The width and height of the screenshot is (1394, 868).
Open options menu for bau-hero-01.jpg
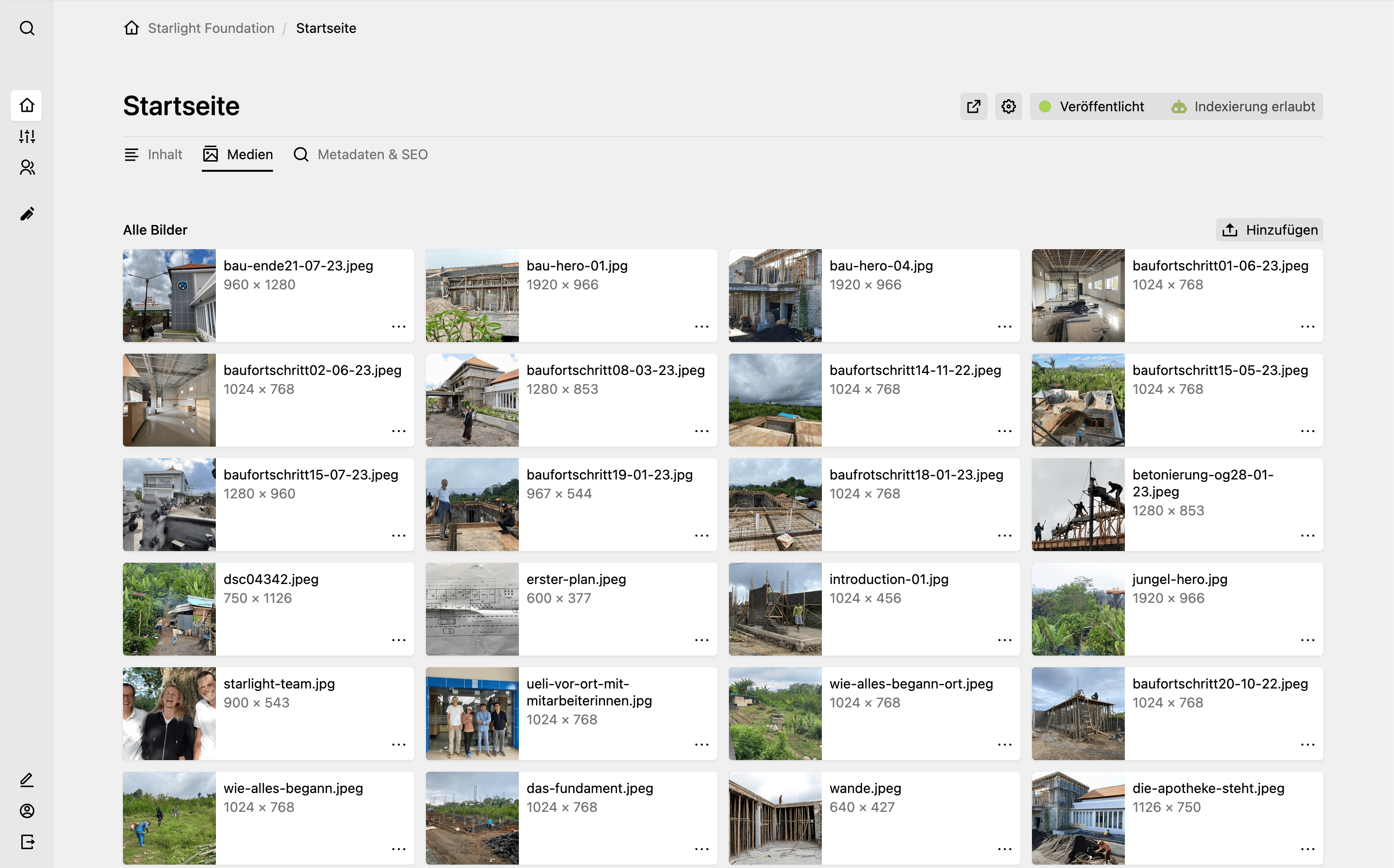point(701,326)
